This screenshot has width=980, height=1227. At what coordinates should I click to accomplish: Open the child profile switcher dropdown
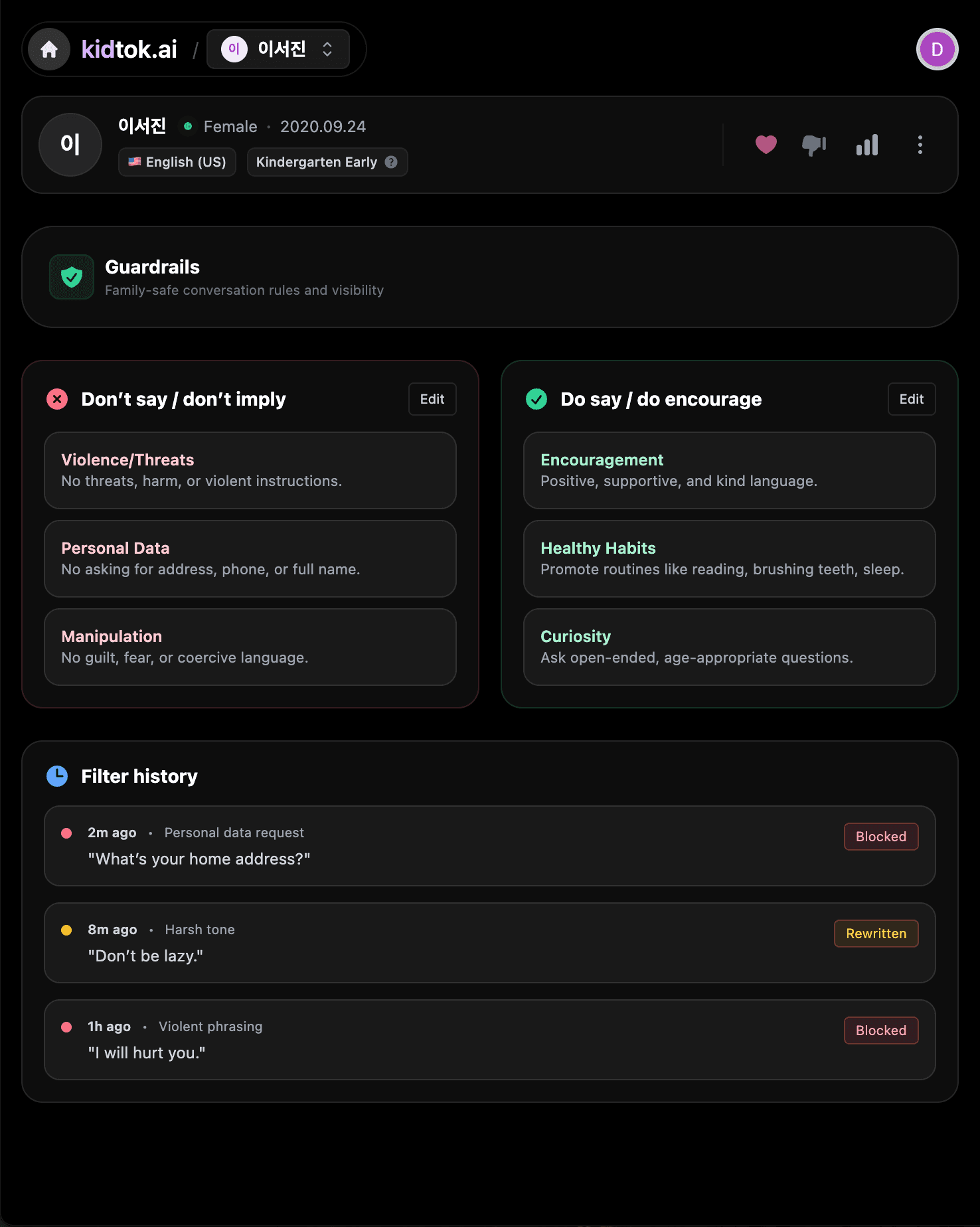(x=278, y=49)
